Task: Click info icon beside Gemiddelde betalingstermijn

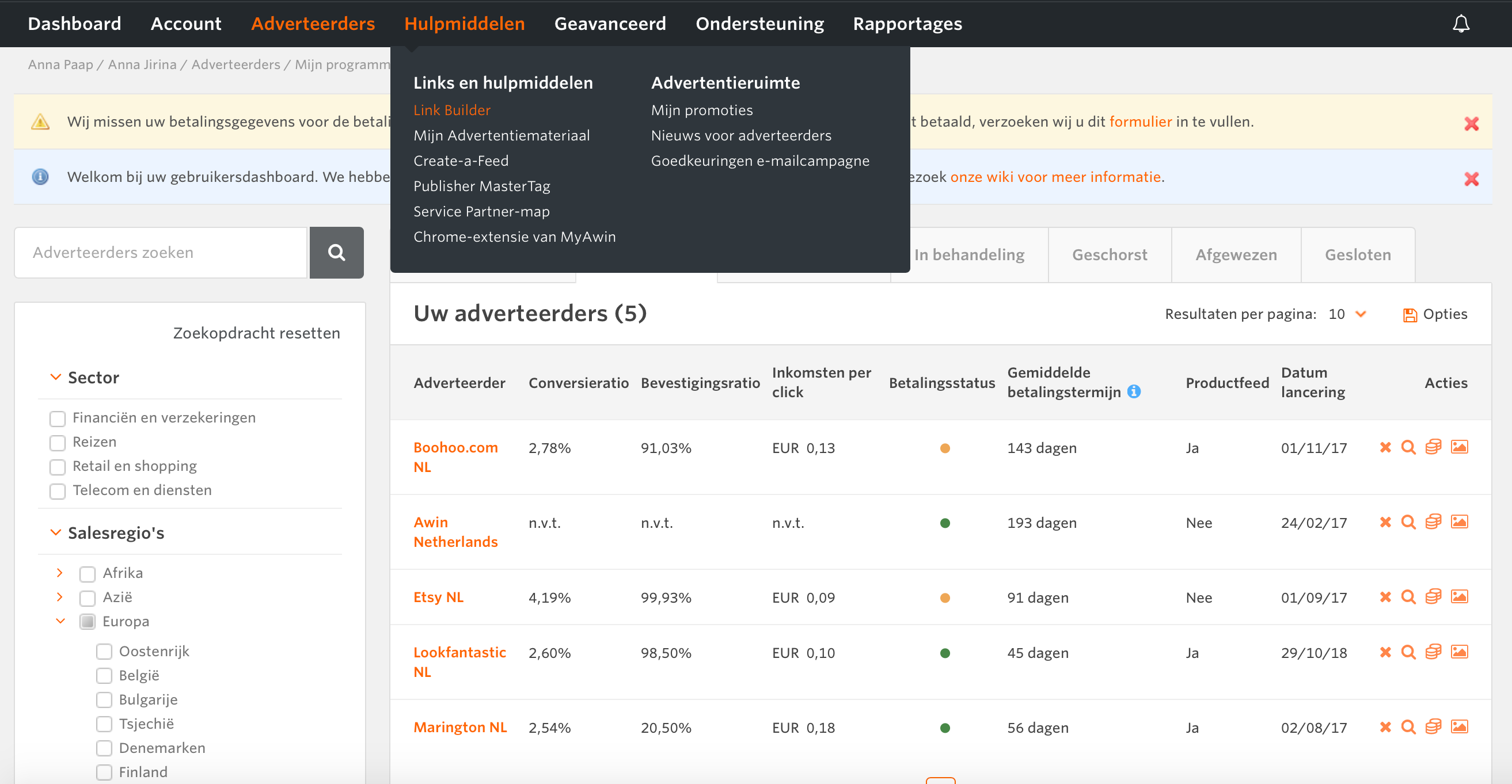Action: pyautogui.click(x=1134, y=391)
